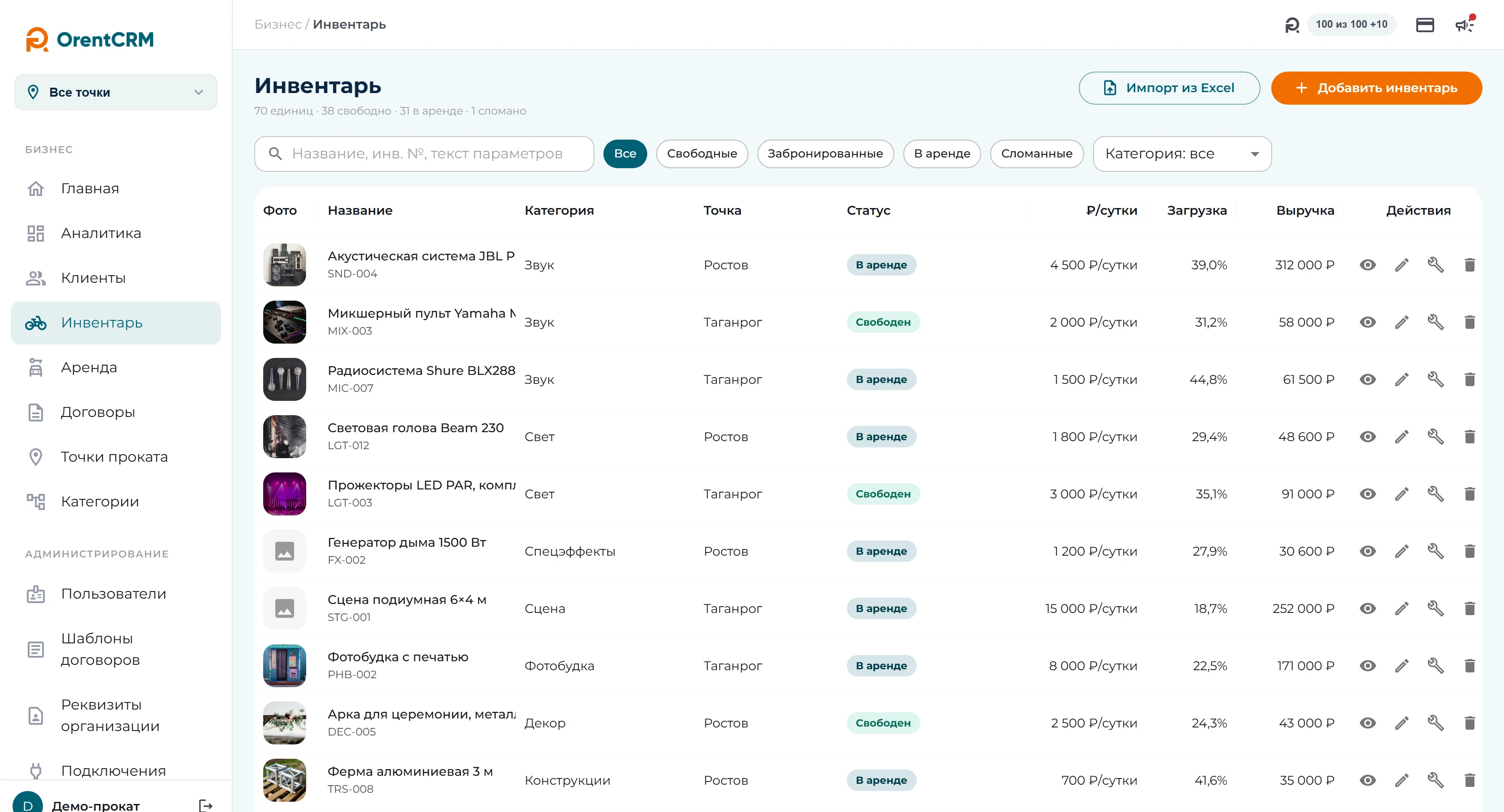
Task: View Акустическая система JBL via eye icon
Action: [1367, 265]
